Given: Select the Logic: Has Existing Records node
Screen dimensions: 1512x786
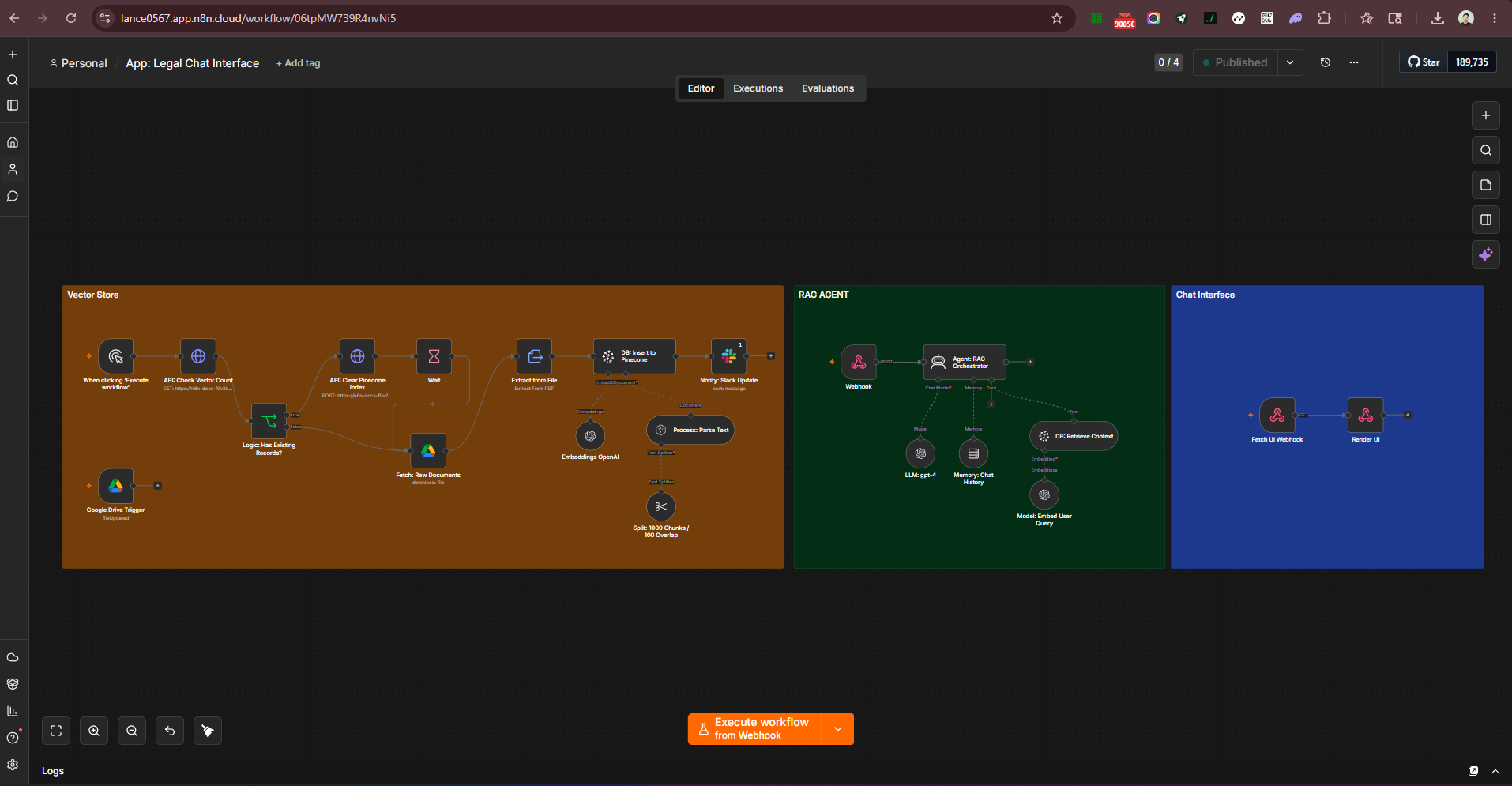Looking at the screenshot, I should 269,421.
